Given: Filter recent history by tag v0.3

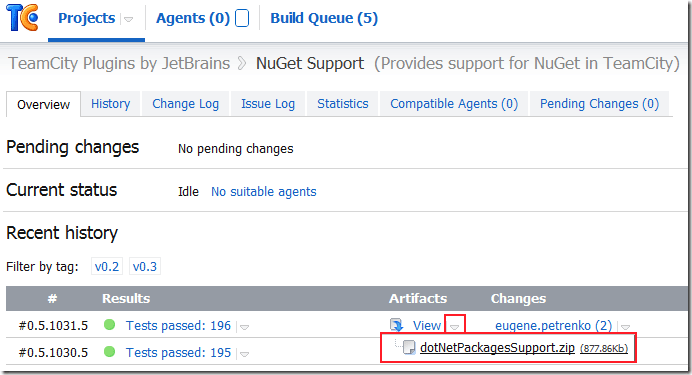Looking at the screenshot, I should click(x=145, y=266).
